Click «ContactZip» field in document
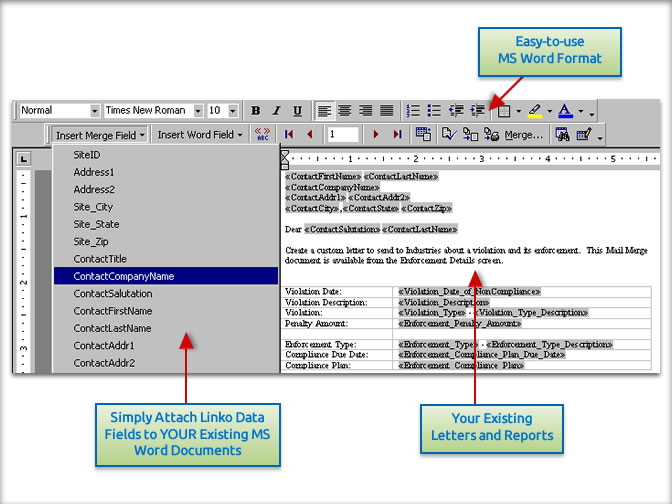This screenshot has width=672, height=504. pyautogui.click(x=426, y=208)
